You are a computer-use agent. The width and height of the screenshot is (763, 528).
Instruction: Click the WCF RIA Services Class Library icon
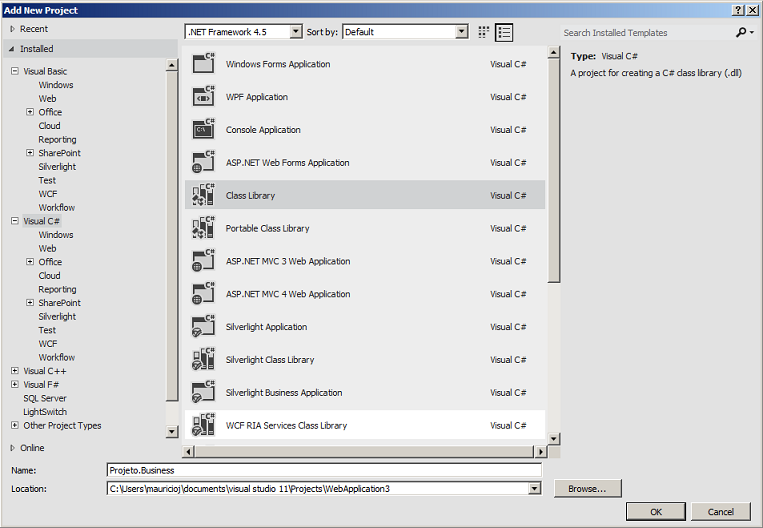point(203,425)
